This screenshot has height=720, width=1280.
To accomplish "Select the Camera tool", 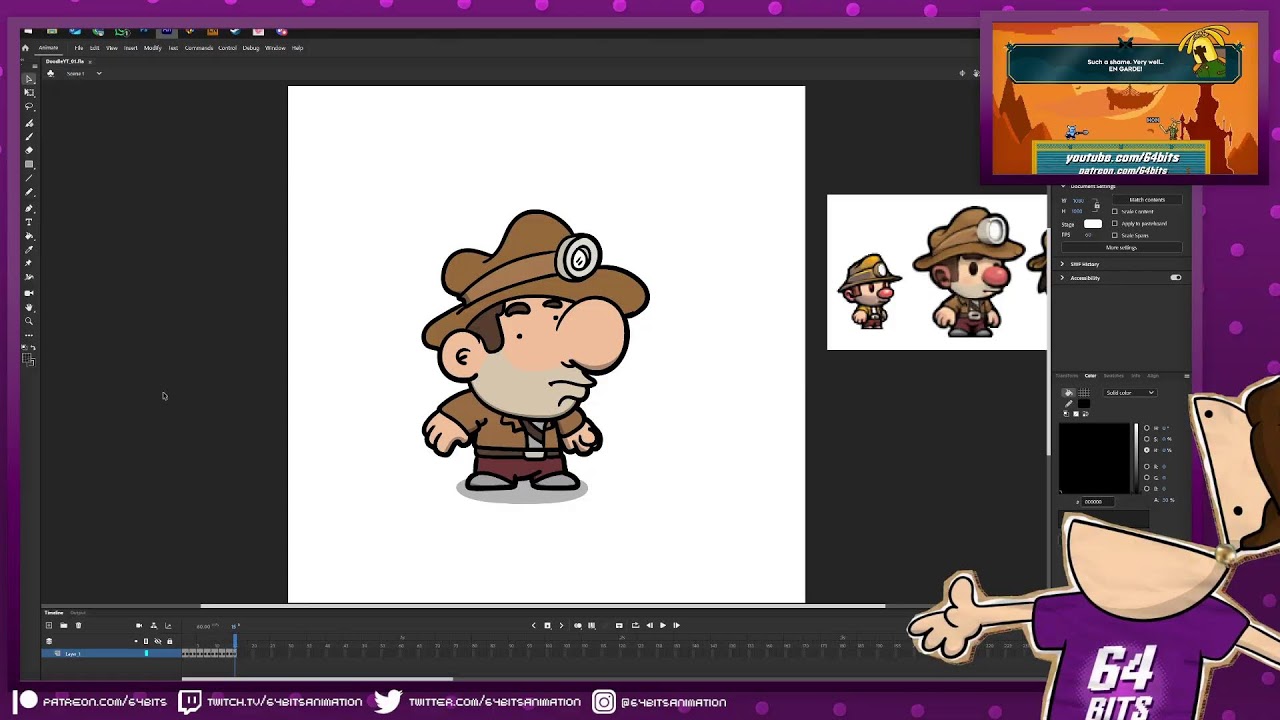I will coord(29,293).
